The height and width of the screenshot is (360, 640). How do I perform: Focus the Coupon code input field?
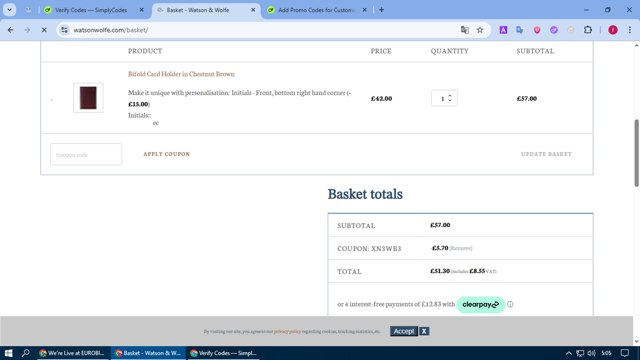(86, 154)
